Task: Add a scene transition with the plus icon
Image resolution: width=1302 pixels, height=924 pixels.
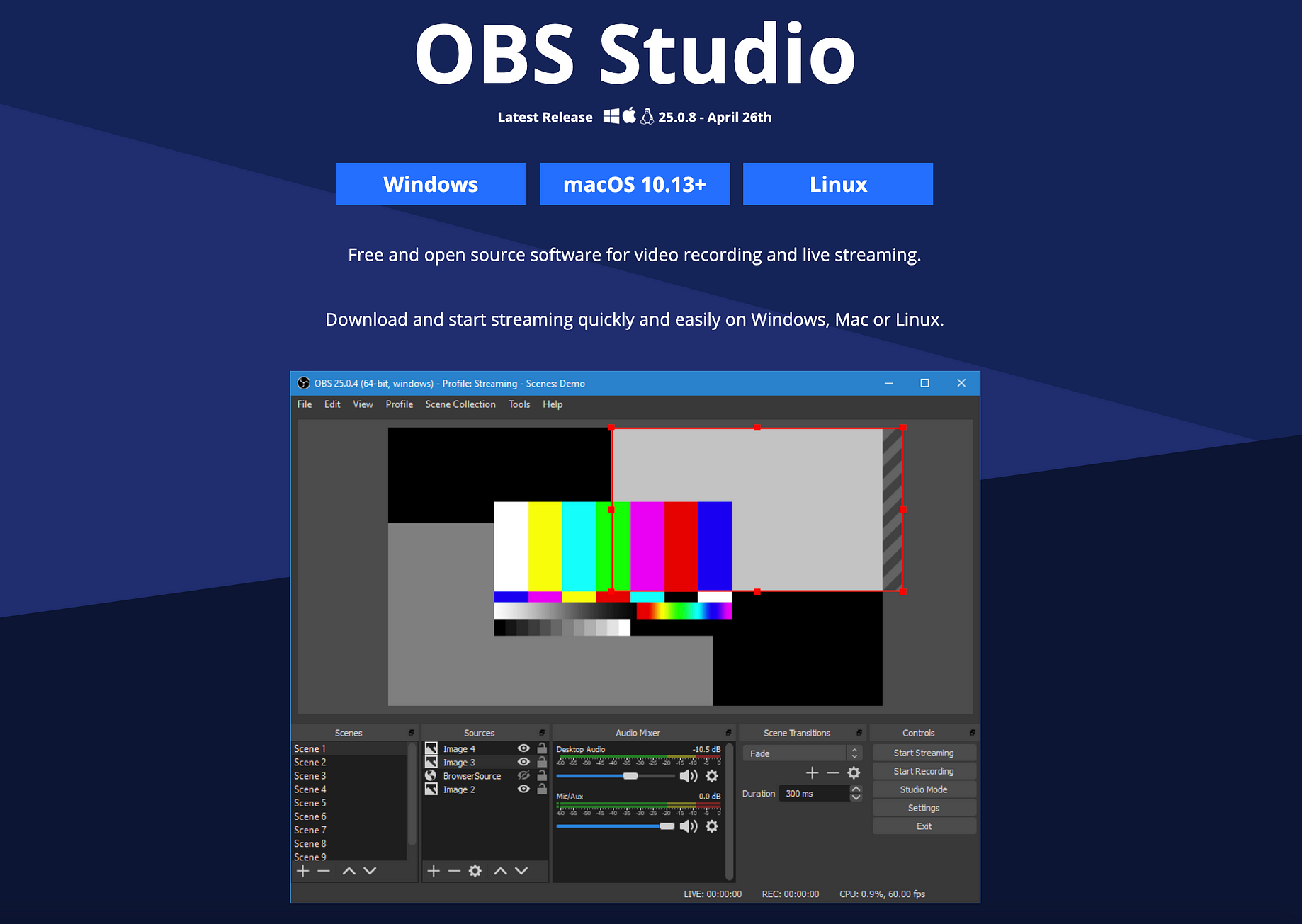Action: (x=813, y=773)
